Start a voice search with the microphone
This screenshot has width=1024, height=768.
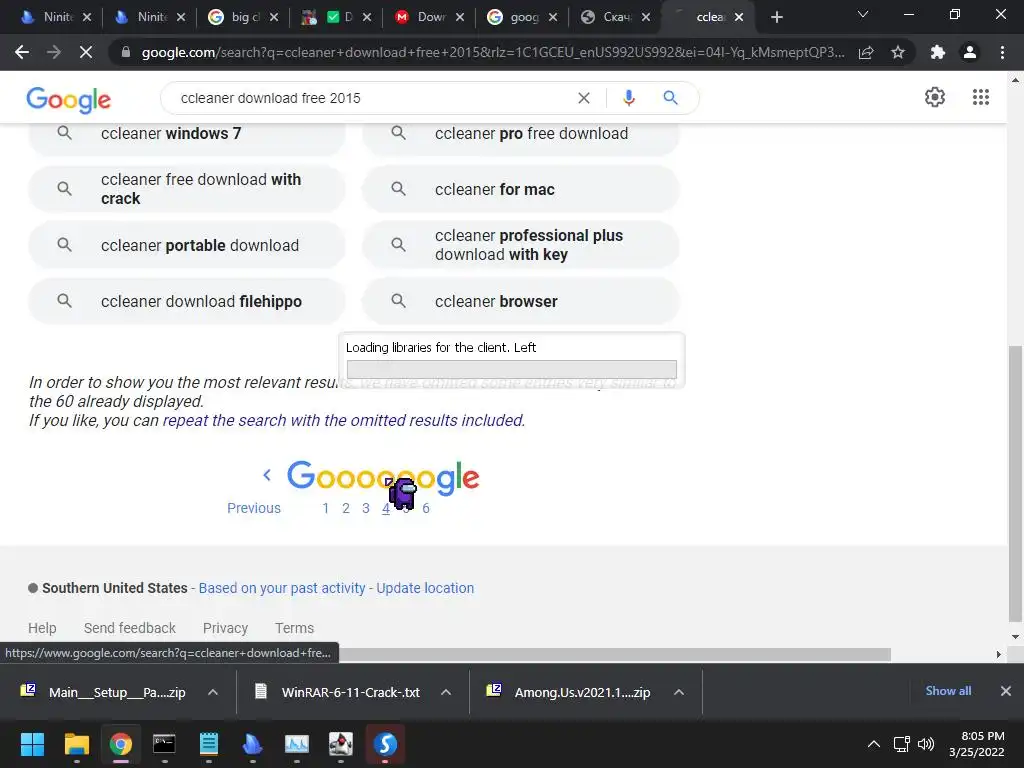click(628, 98)
